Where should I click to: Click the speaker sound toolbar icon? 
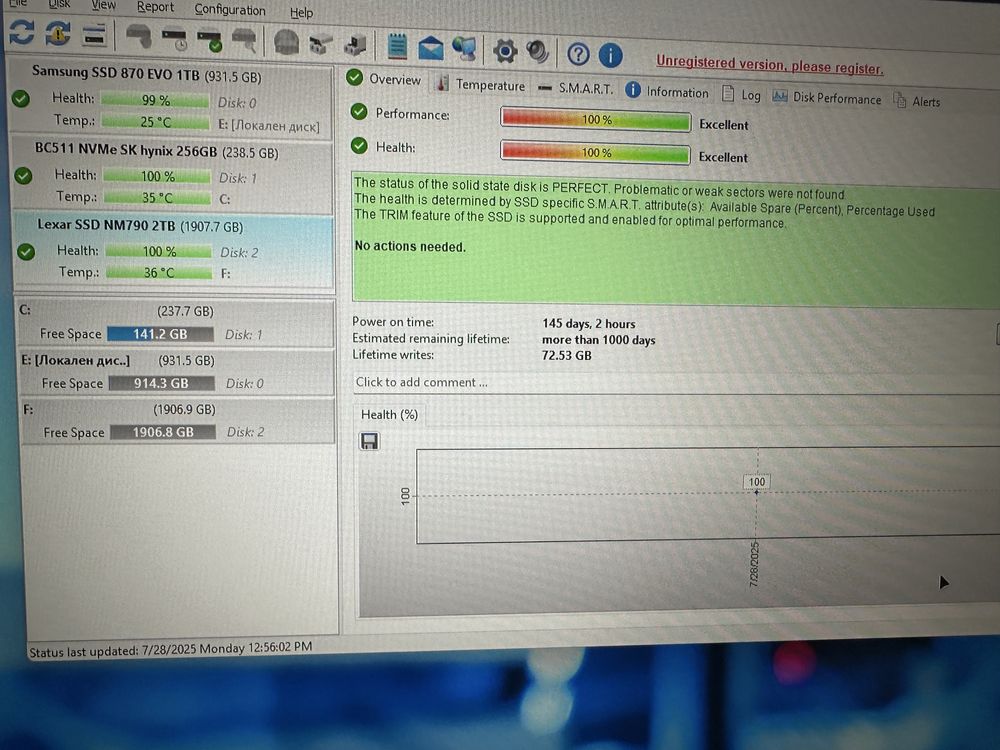pos(538,52)
